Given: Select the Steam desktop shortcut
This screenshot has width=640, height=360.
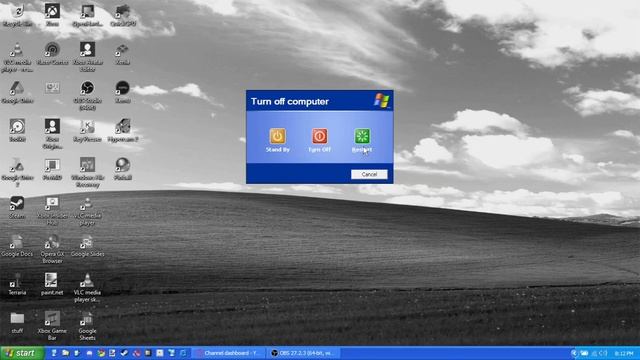Looking at the screenshot, I should [x=17, y=207].
